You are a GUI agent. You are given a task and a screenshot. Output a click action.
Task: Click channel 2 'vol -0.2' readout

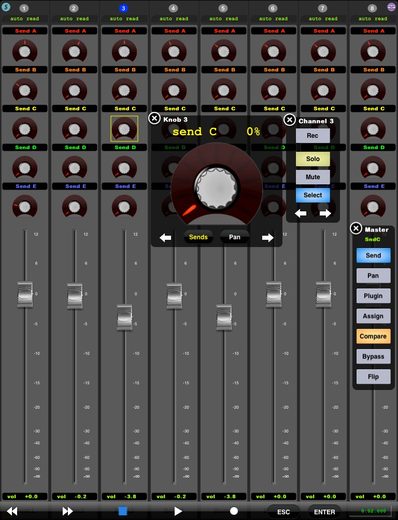click(74, 496)
